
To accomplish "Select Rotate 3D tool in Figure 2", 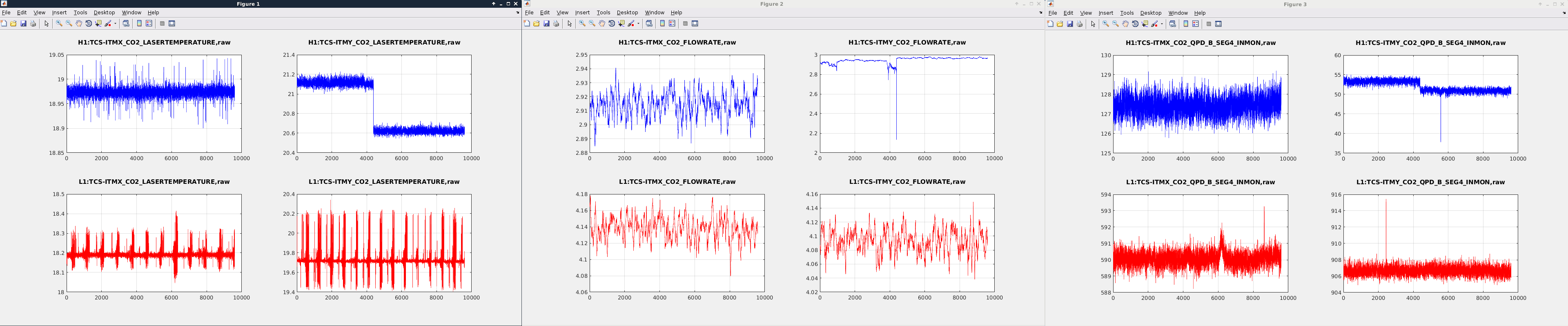I will [x=612, y=24].
